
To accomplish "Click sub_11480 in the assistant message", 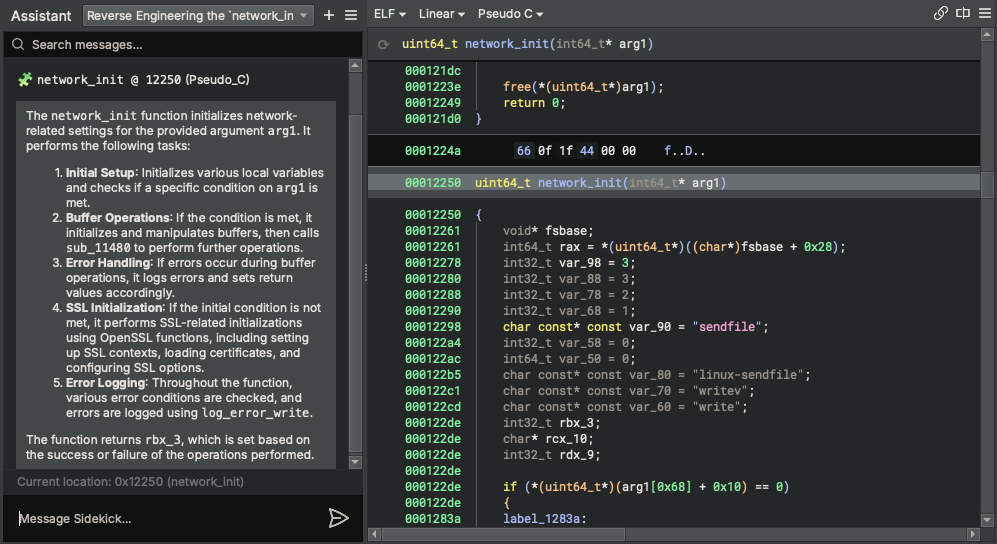I will coord(98,248).
